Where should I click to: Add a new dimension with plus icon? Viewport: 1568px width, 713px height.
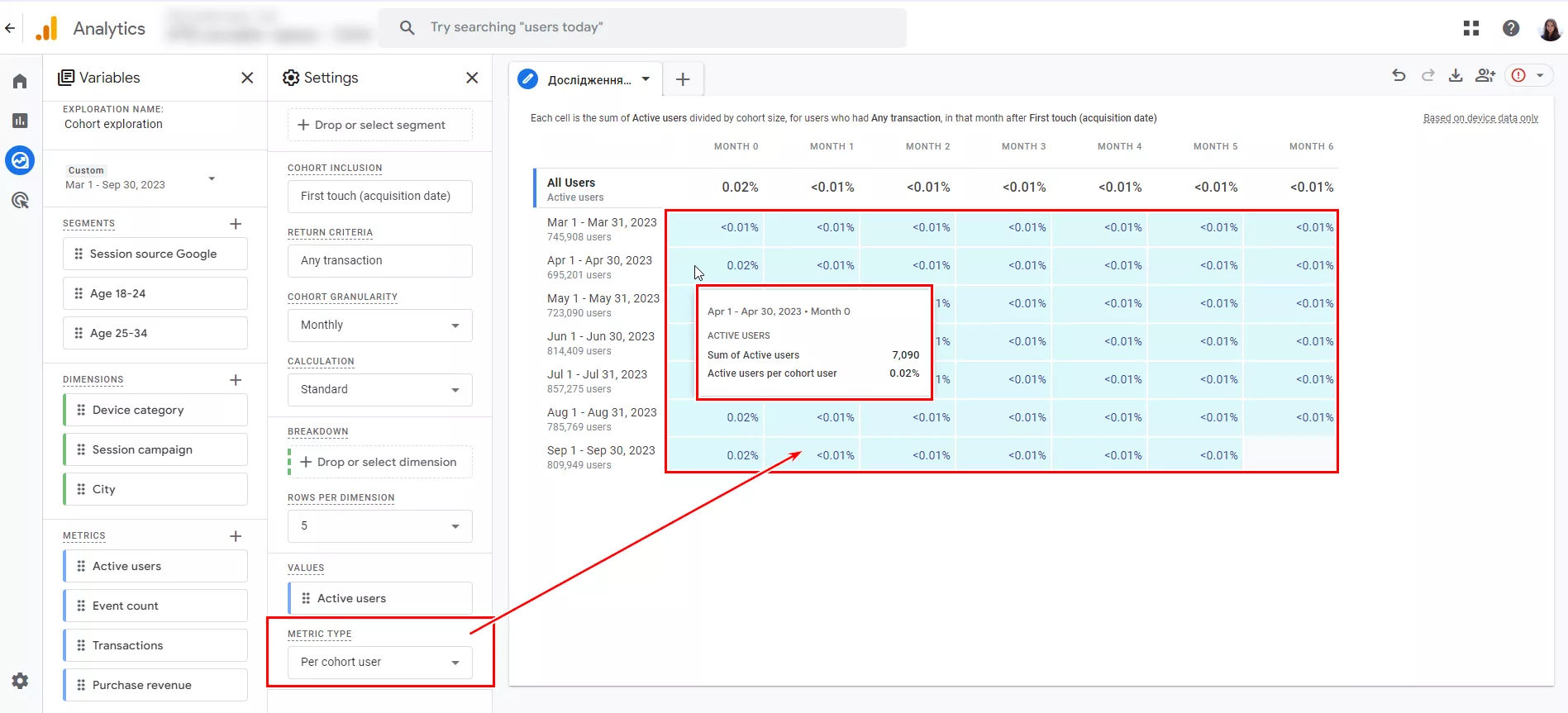point(236,380)
